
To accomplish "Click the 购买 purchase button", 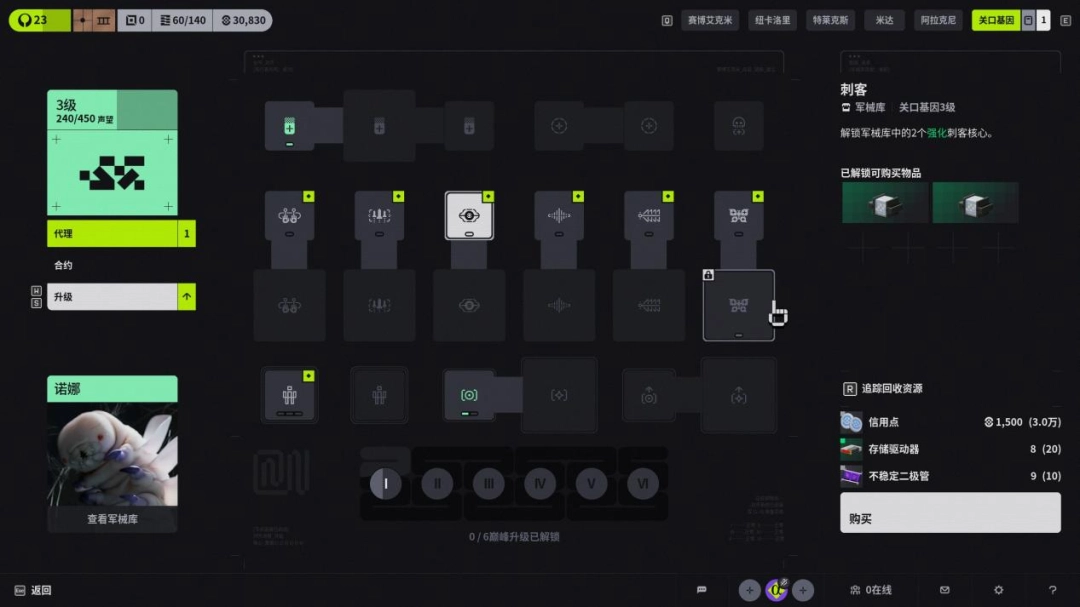I will pyautogui.click(x=950, y=513).
